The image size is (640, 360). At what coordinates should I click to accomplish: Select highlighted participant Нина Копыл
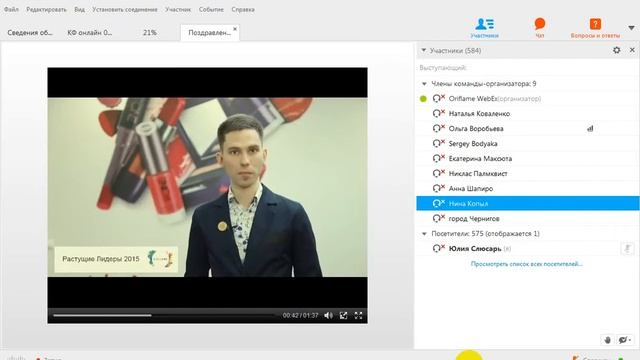click(x=527, y=203)
